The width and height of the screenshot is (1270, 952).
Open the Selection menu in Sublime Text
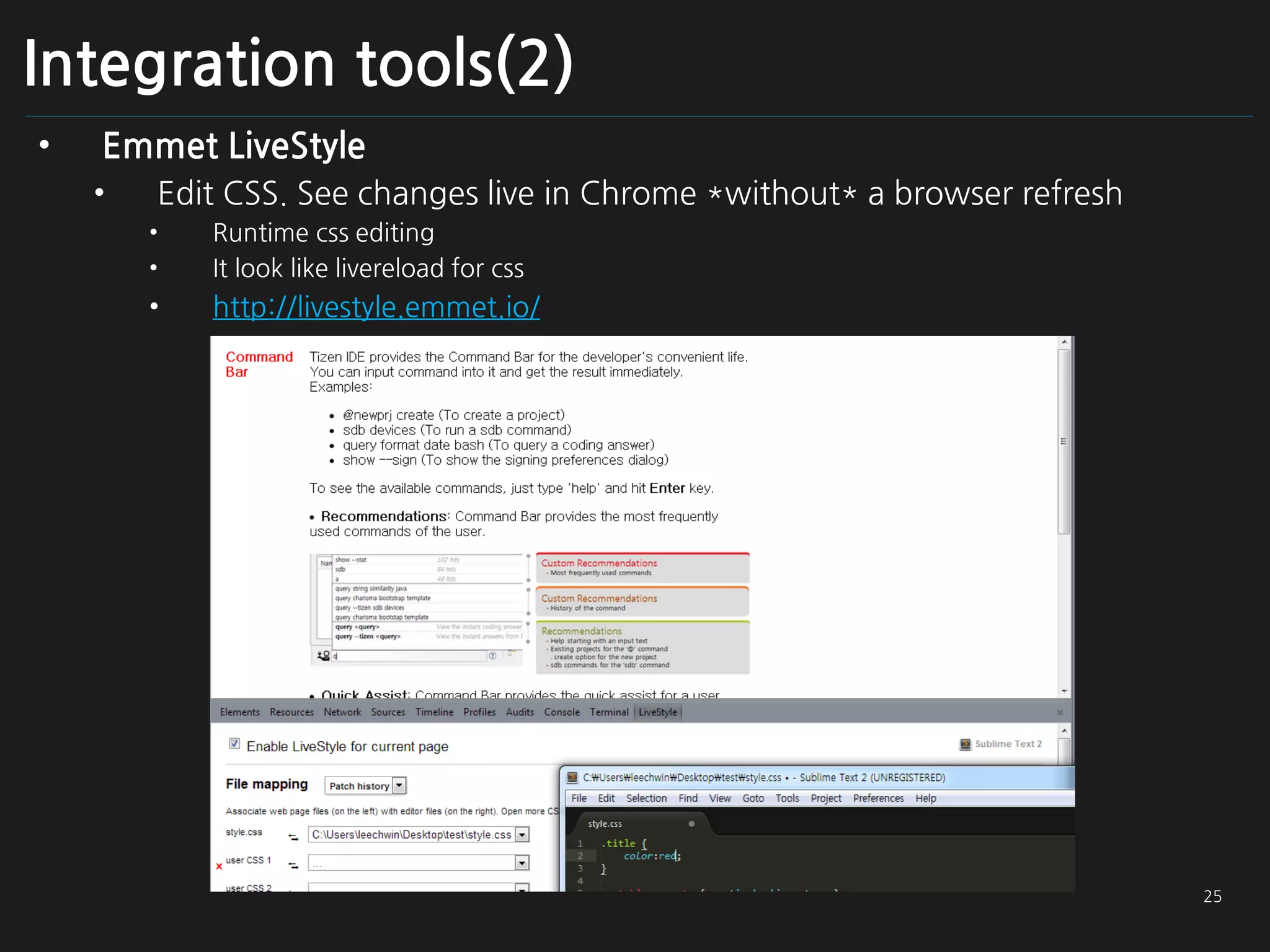(x=646, y=798)
